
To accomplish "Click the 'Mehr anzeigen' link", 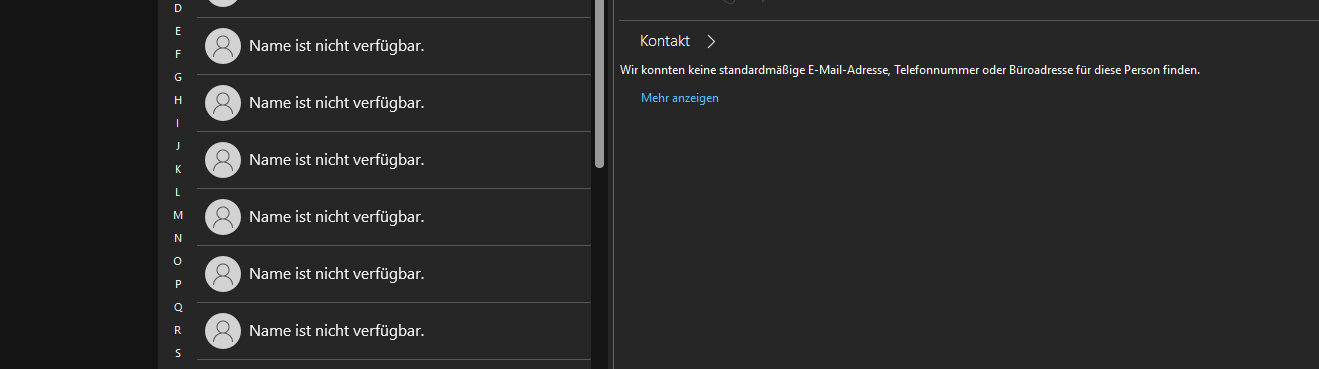I will pos(680,98).
